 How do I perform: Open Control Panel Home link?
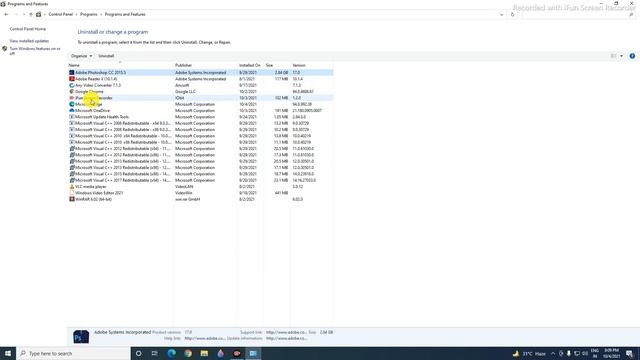coord(28,29)
